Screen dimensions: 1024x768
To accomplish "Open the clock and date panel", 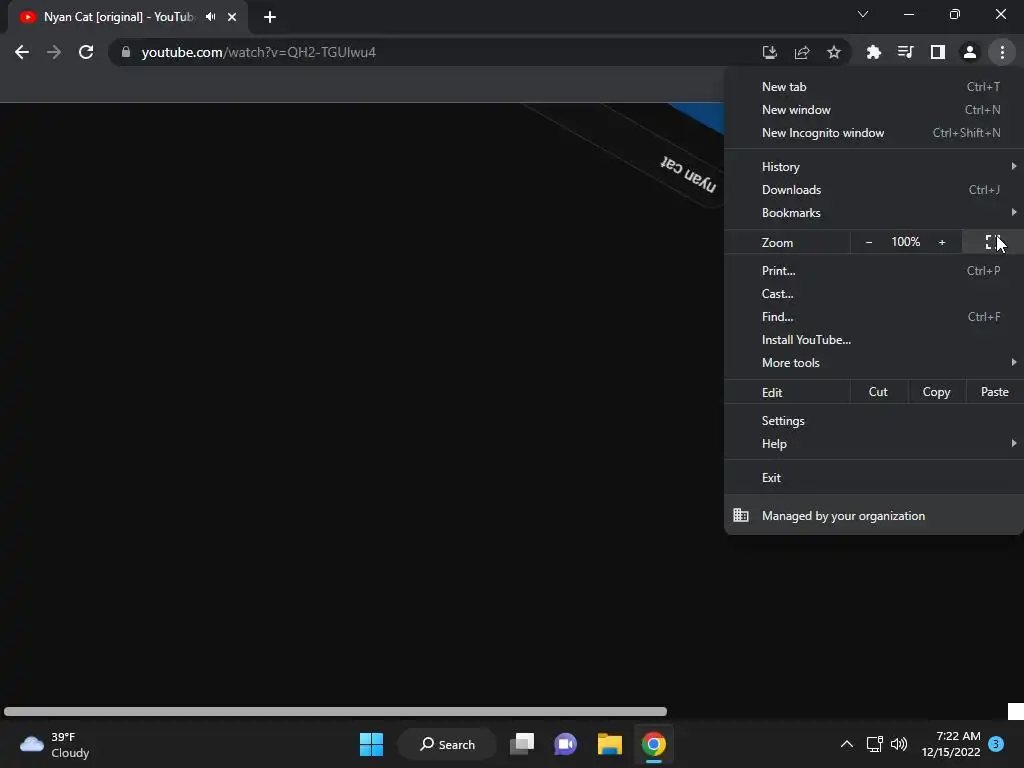I will [x=951, y=744].
